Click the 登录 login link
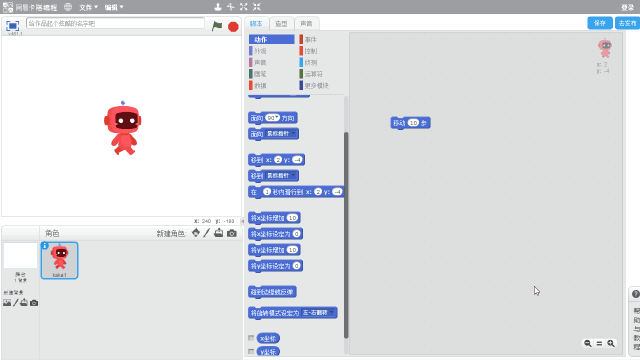Screen dimensions: 640x360 [x=627, y=7]
